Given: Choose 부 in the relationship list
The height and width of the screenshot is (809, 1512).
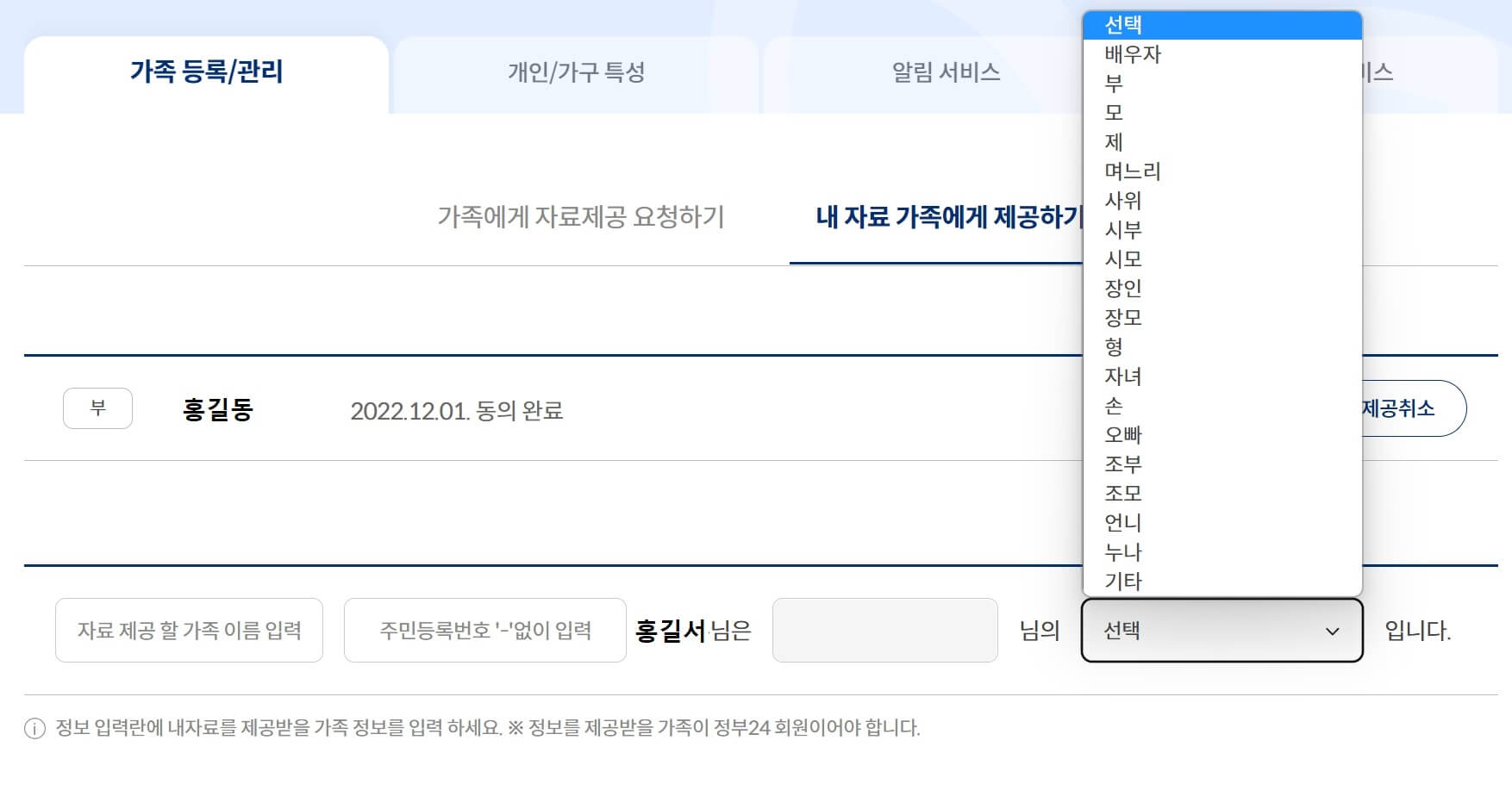Looking at the screenshot, I should 1112,83.
